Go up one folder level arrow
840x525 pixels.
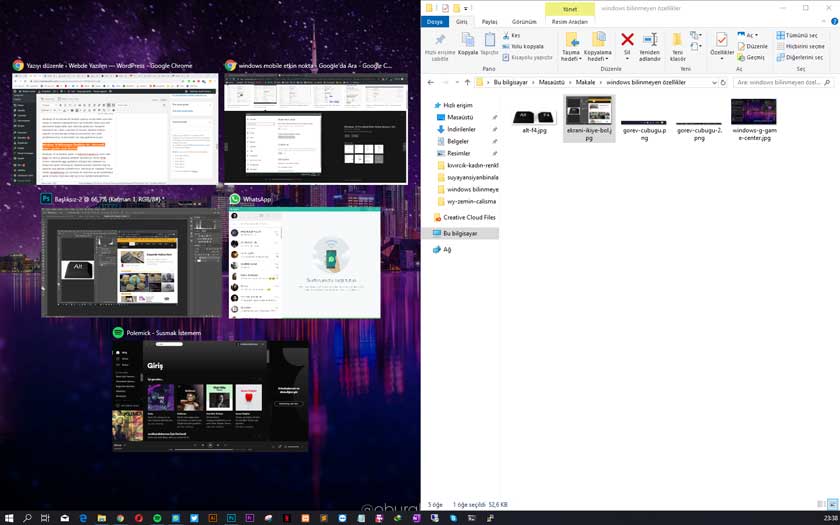pyautogui.click(x=467, y=82)
